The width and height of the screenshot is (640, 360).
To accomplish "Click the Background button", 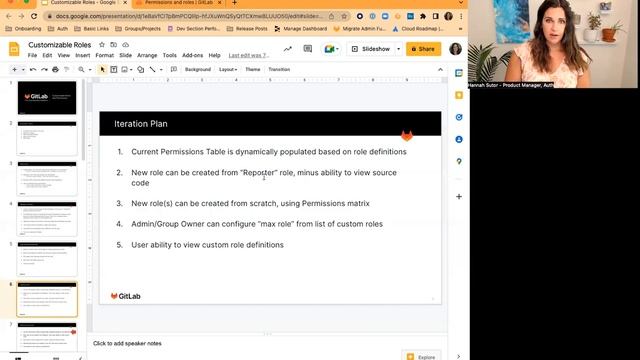I will [x=198, y=69].
